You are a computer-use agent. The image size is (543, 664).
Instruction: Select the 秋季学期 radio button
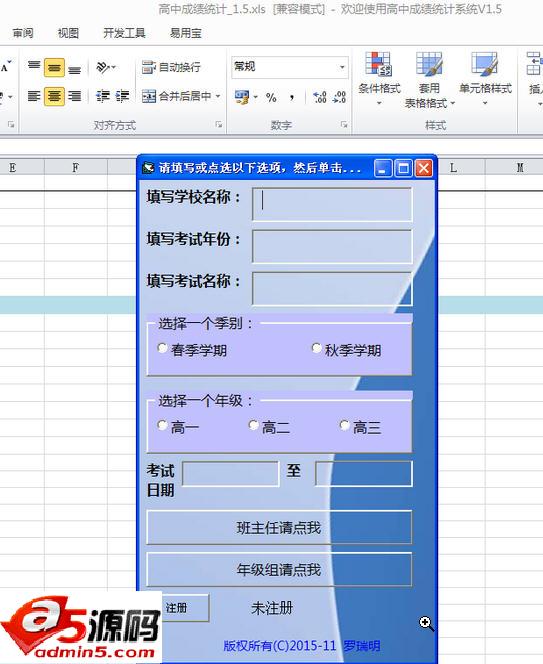point(316,348)
